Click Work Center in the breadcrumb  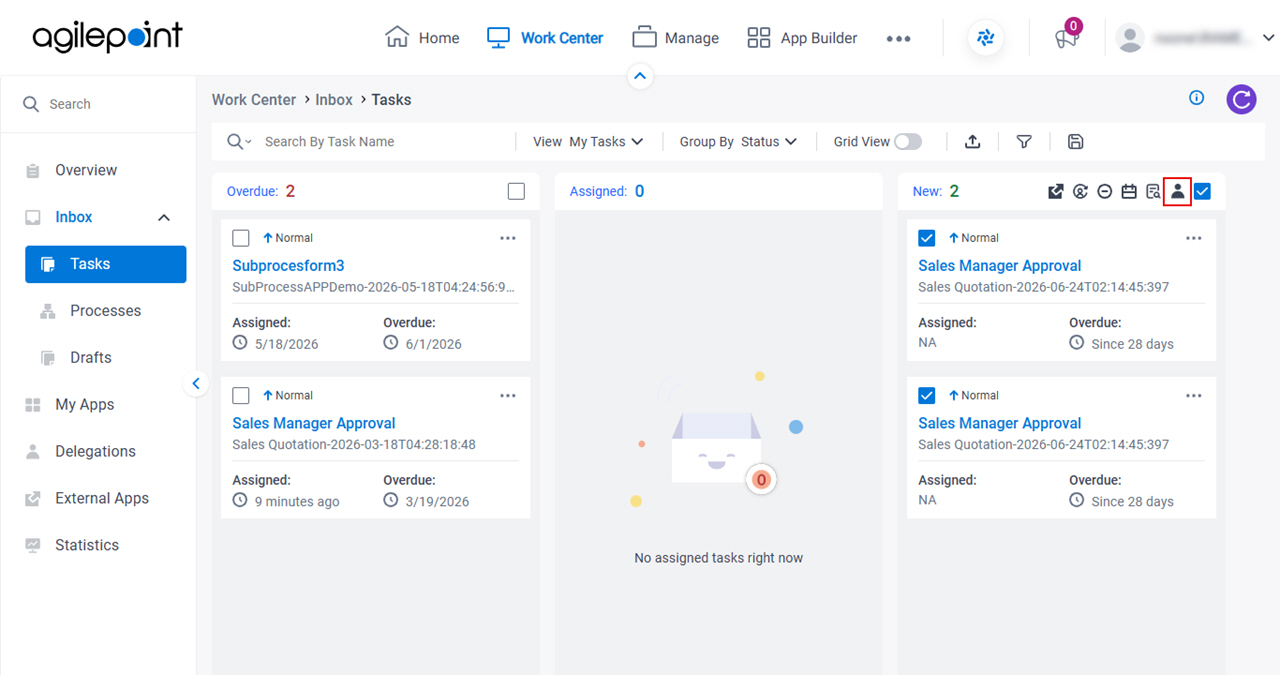pyautogui.click(x=254, y=100)
